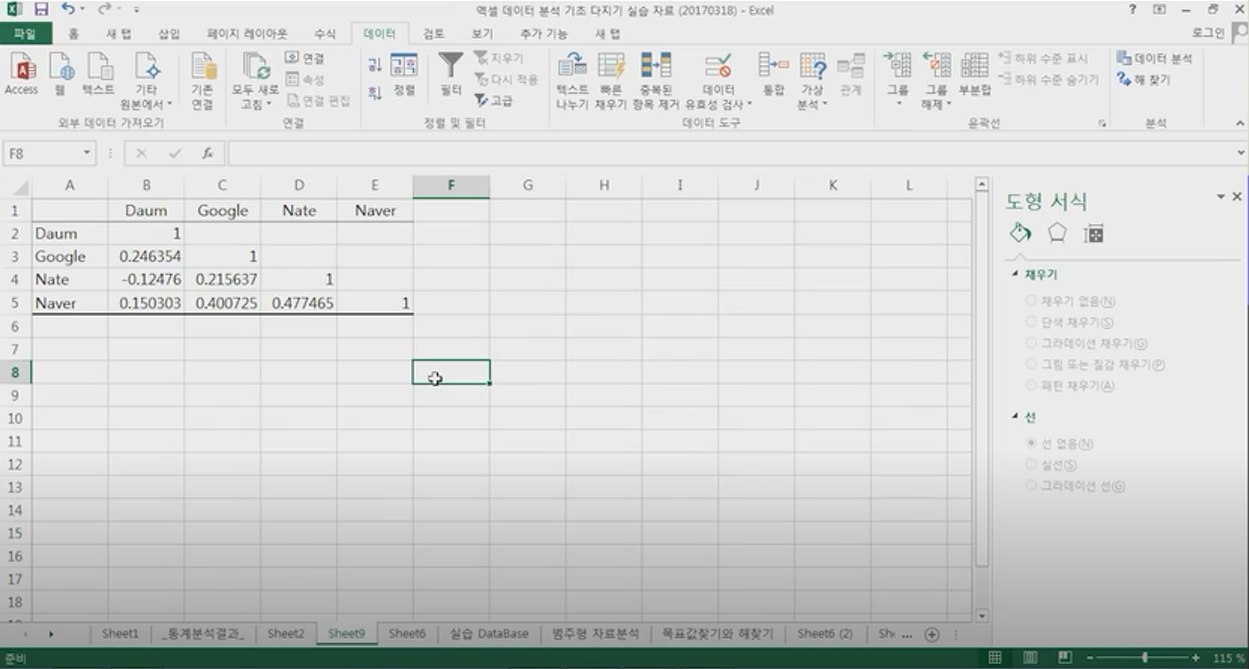Save workbook from quick access toolbar

pyautogui.click(x=41, y=9)
